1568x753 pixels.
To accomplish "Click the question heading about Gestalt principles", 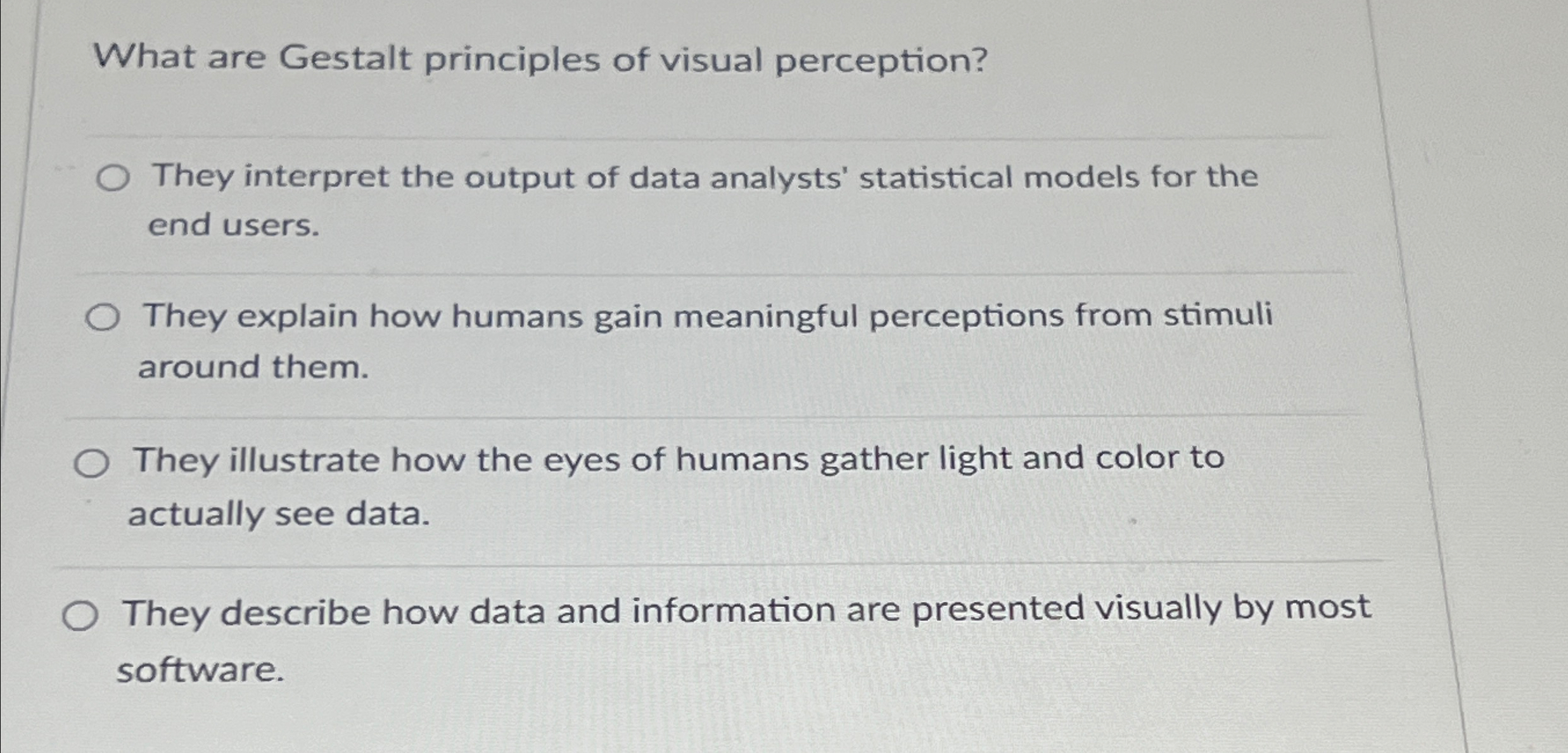I will [539, 60].
